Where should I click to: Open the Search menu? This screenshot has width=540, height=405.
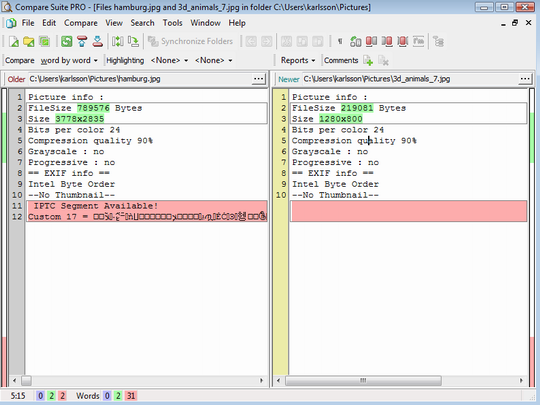[142, 23]
